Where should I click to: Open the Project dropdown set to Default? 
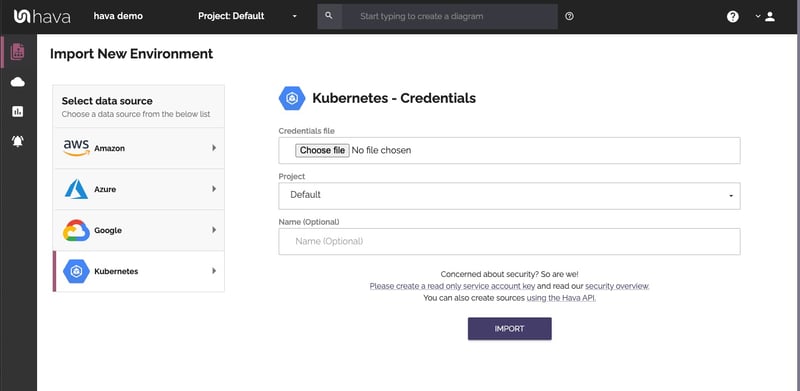509,196
